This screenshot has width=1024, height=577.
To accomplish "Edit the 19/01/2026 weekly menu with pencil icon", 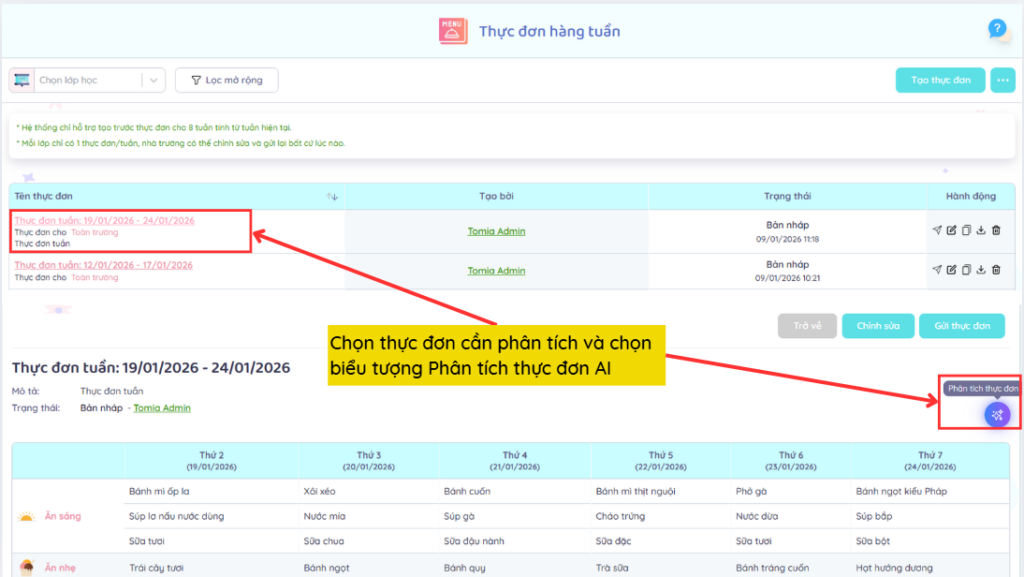I will pyautogui.click(x=952, y=231).
